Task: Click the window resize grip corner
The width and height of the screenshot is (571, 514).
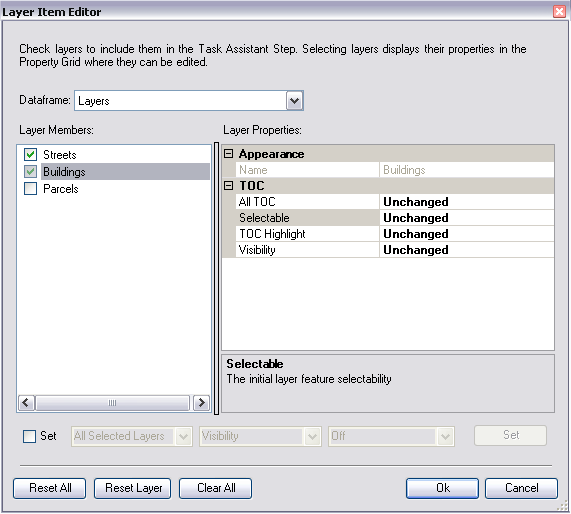Action: tap(563, 506)
